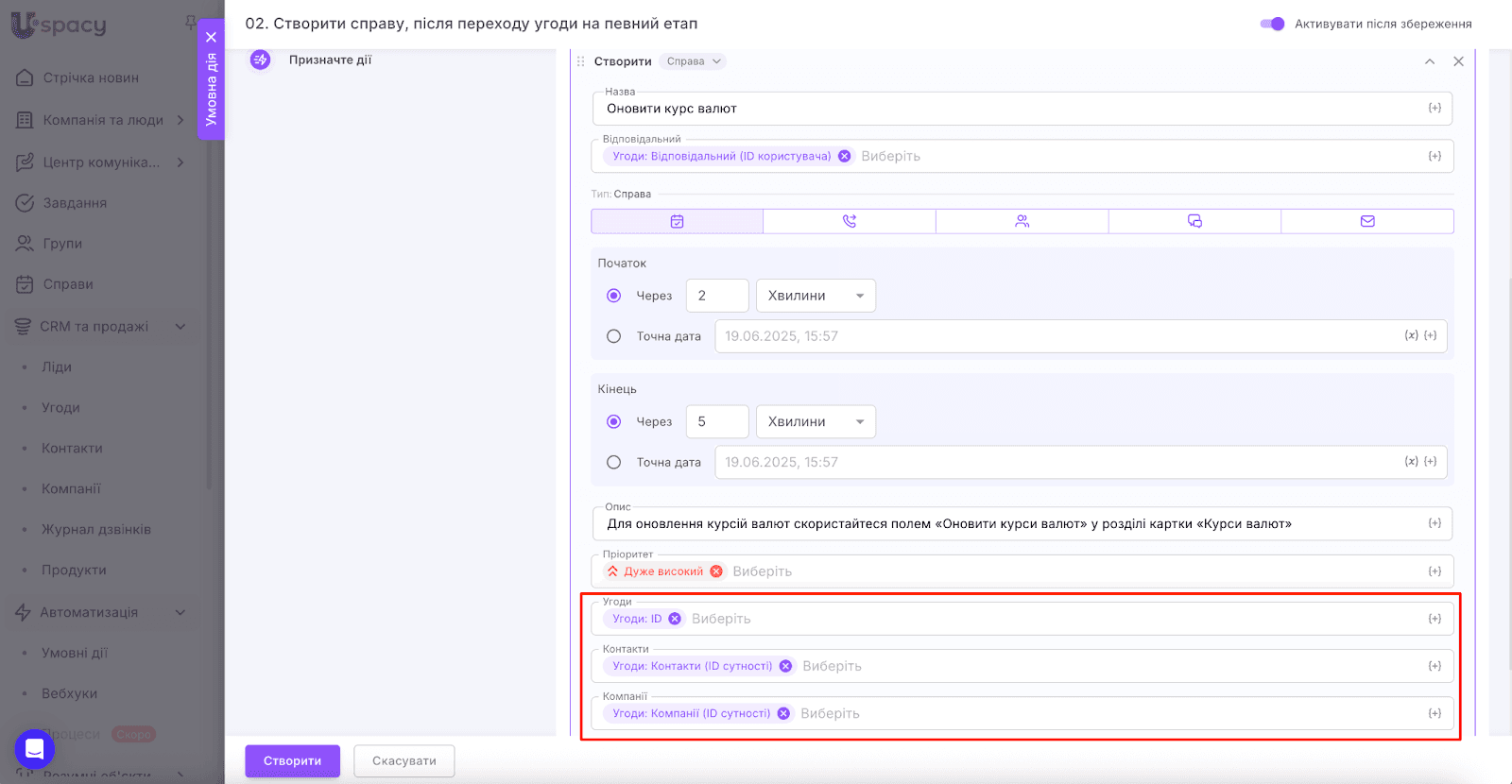This screenshot has height=784, width=1512.
Task: Insert a variable into the Контакти field
Action: [1435, 666]
